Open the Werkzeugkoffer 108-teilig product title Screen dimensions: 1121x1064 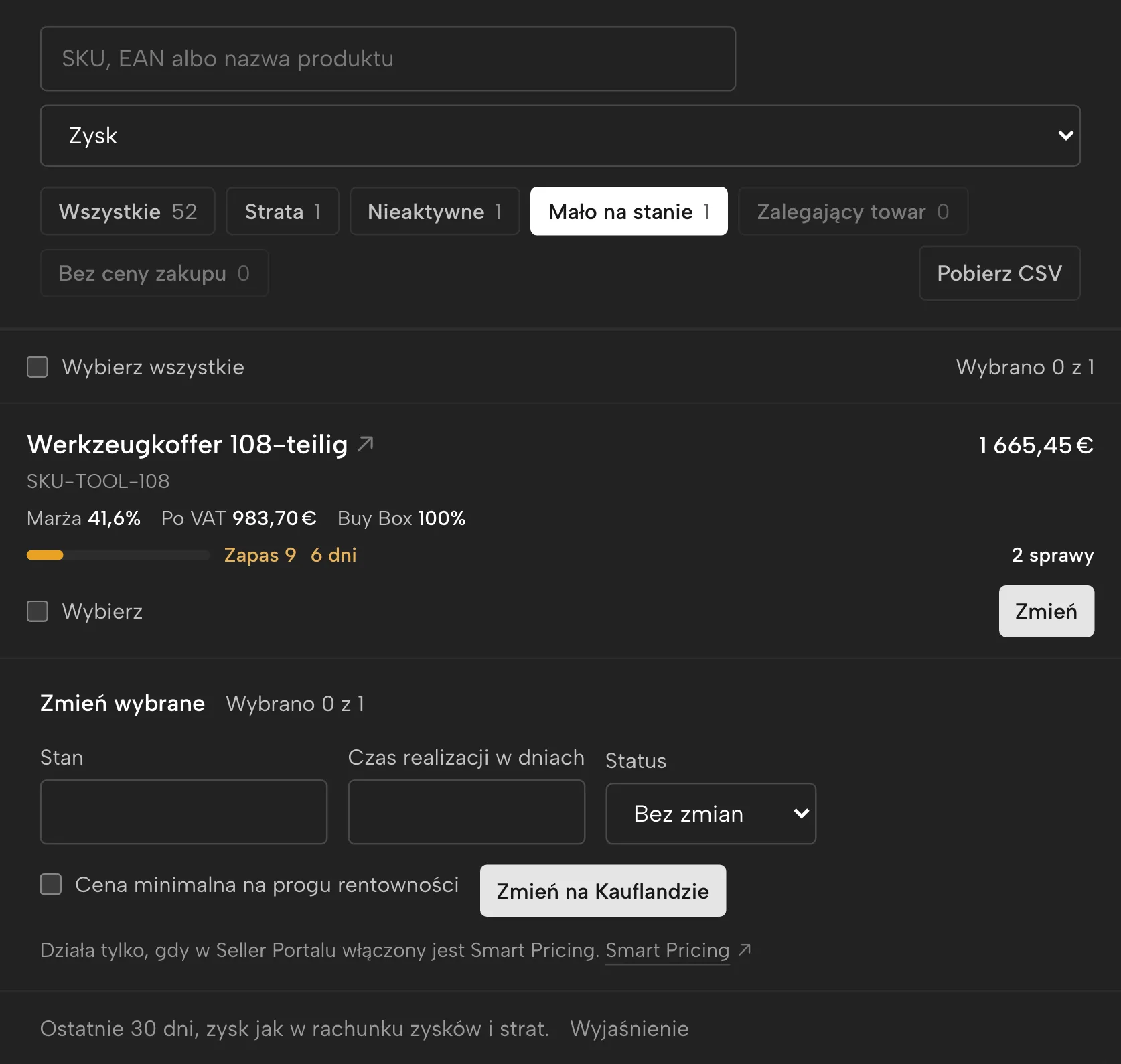188,445
